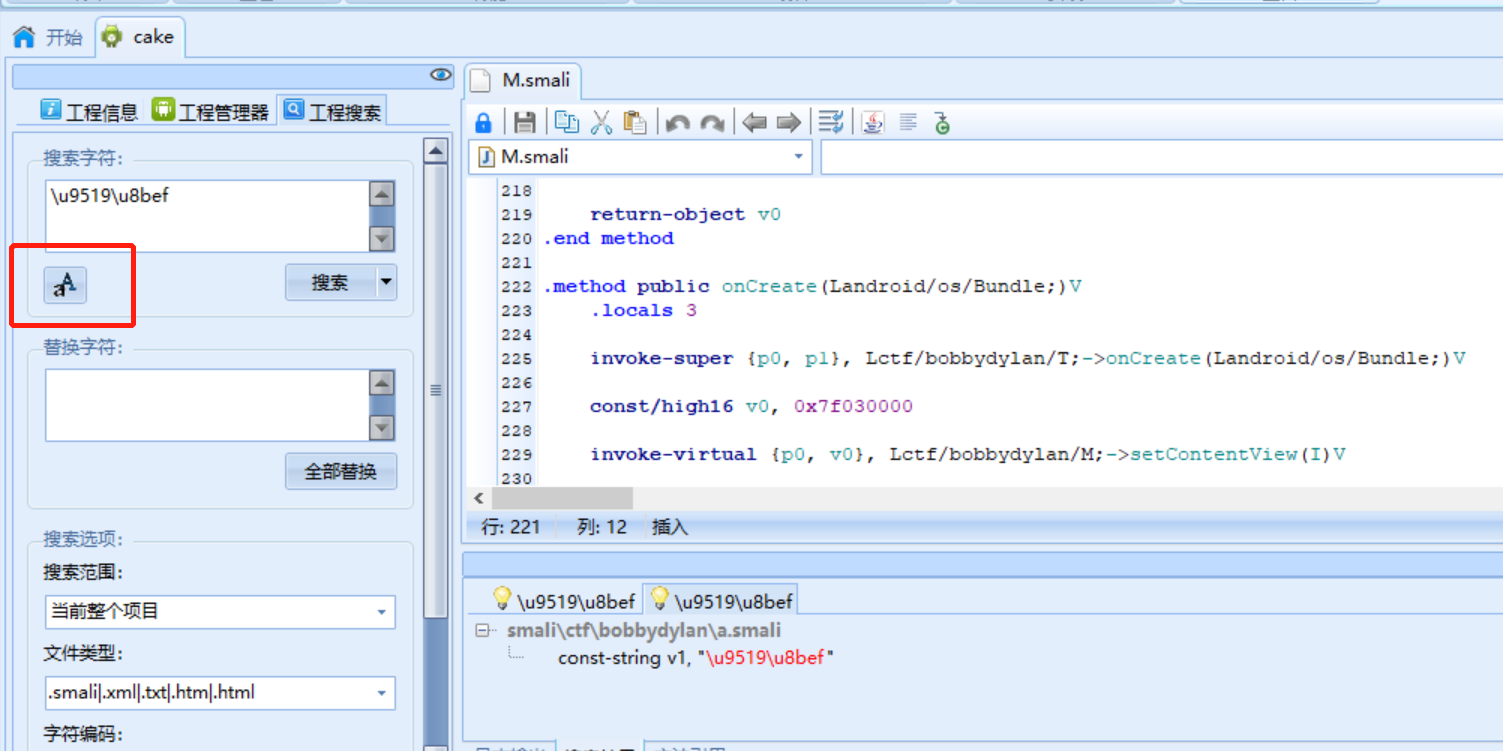The image size is (1503, 751).
Task: Click the clipboard paste icon
Action: pyautogui.click(x=635, y=122)
